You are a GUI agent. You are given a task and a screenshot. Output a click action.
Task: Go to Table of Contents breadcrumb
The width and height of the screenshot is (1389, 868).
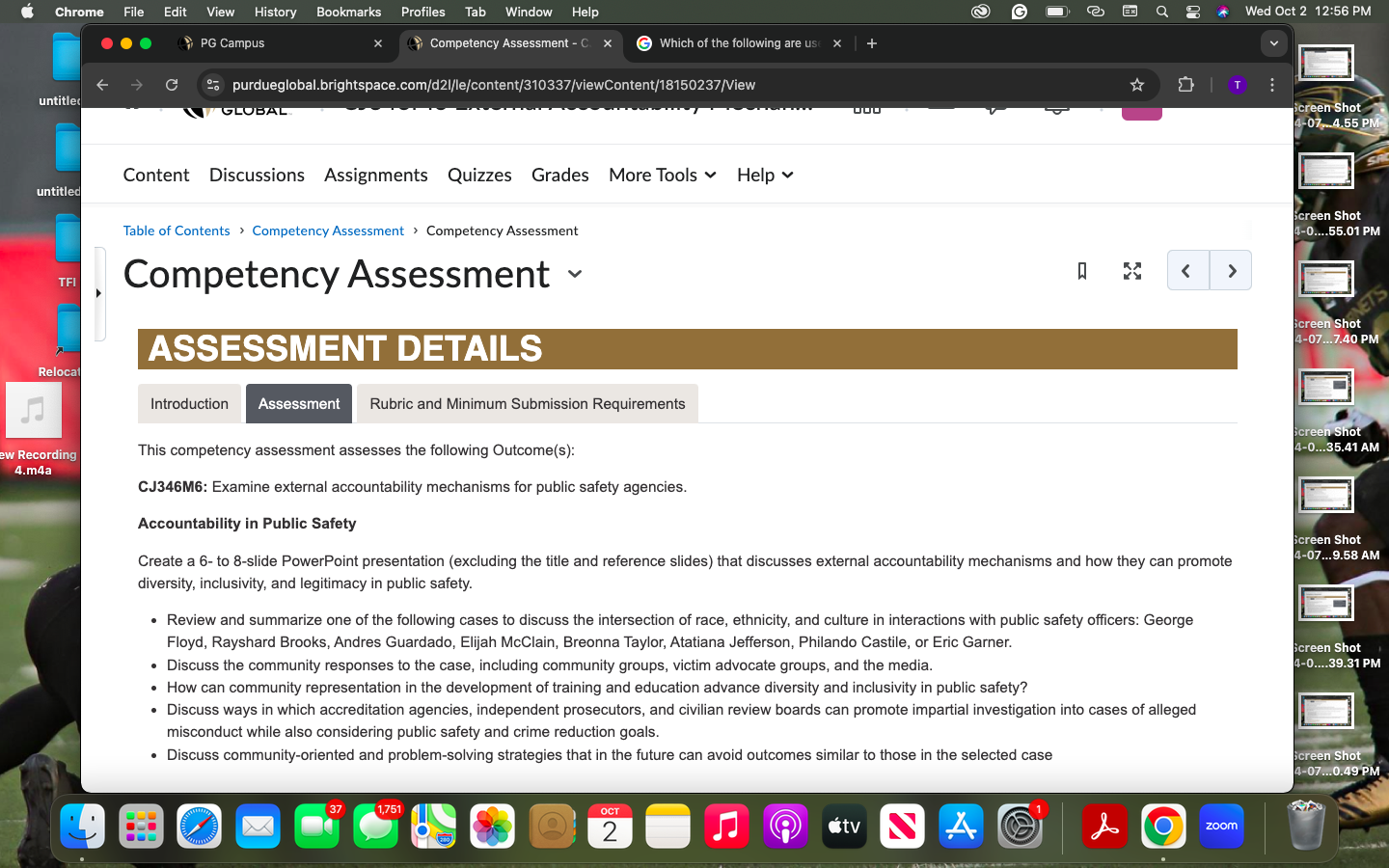177,231
